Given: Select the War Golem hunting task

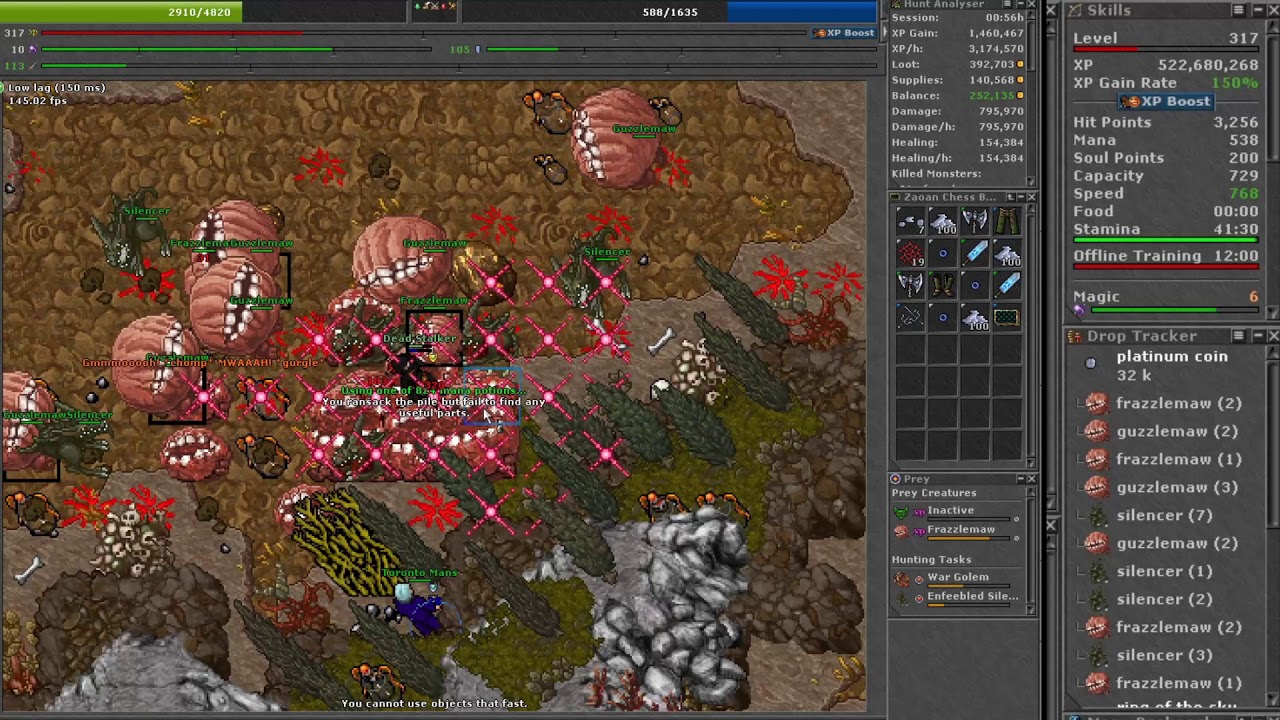Looking at the screenshot, I should 958,578.
